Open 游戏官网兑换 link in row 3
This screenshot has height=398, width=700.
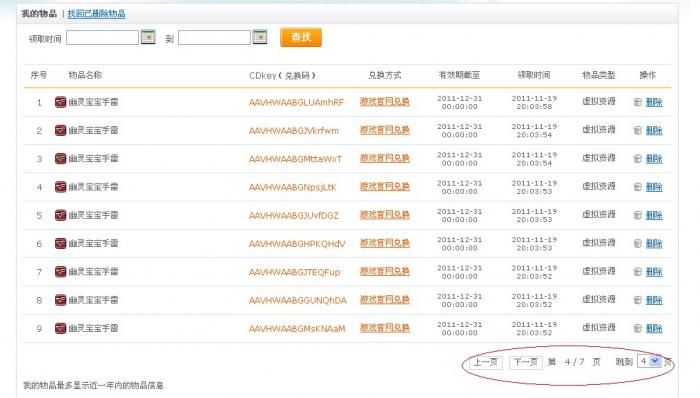pyautogui.click(x=385, y=158)
